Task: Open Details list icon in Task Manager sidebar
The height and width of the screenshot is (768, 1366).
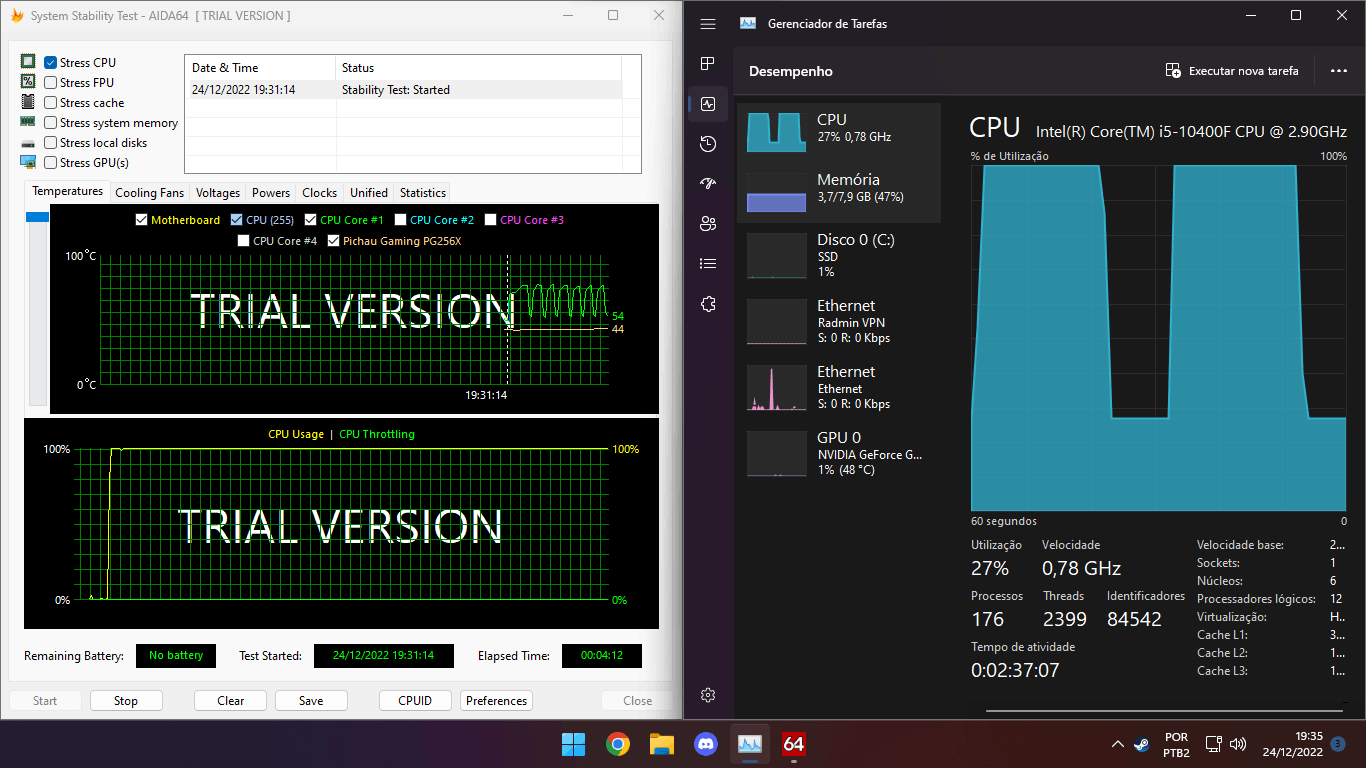Action: pyautogui.click(x=708, y=264)
